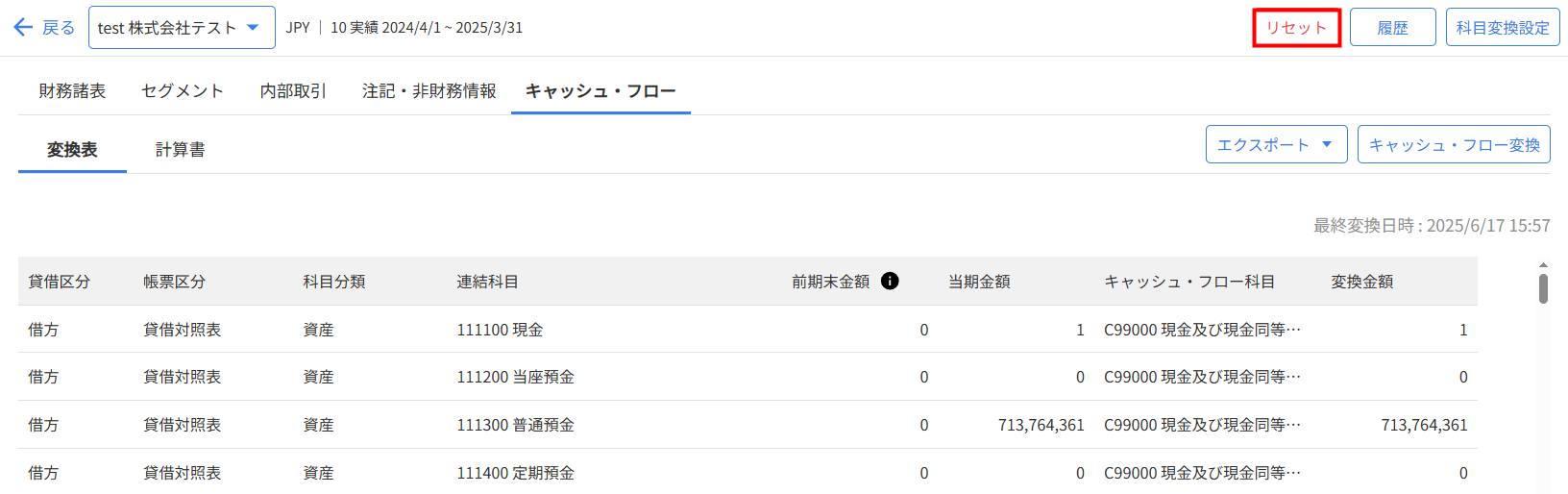Viewport: 1568px width, 494px height.
Task: Select the 変換表 sub-tab
Action: tap(72, 149)
